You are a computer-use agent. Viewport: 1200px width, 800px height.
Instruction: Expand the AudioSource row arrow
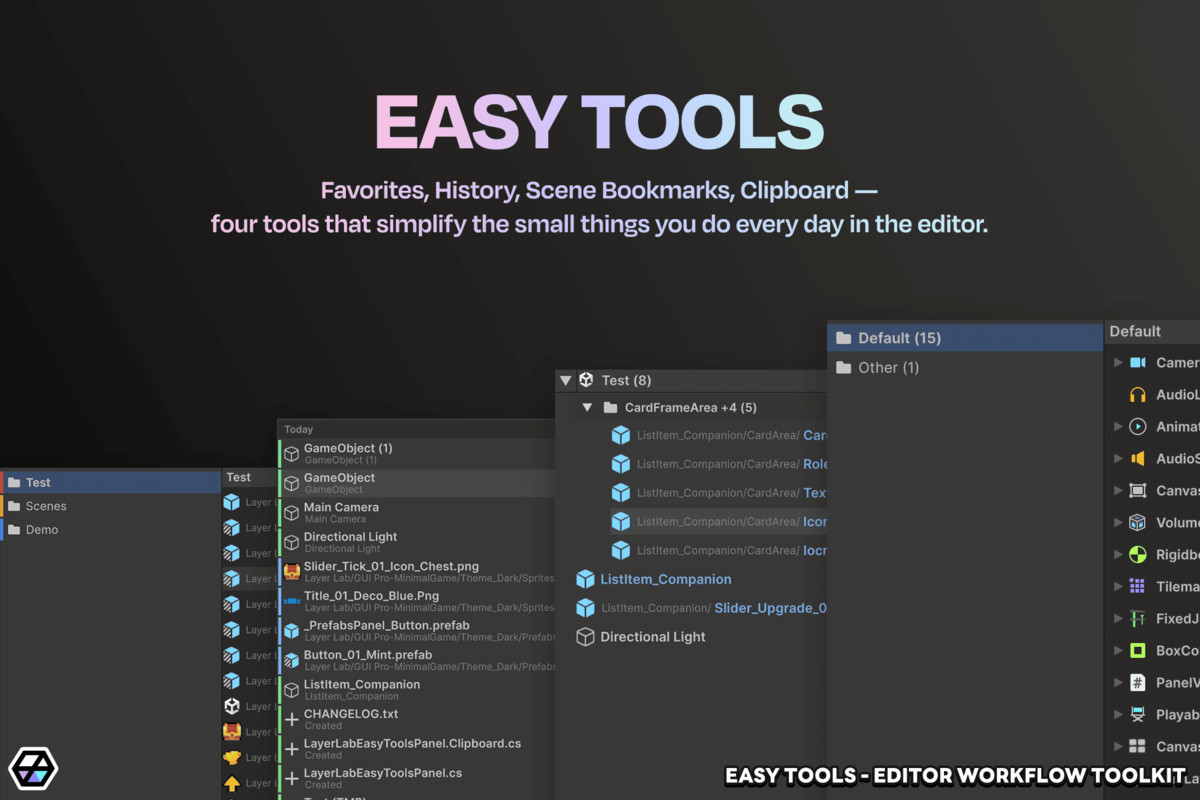[x=1118, y=458]
